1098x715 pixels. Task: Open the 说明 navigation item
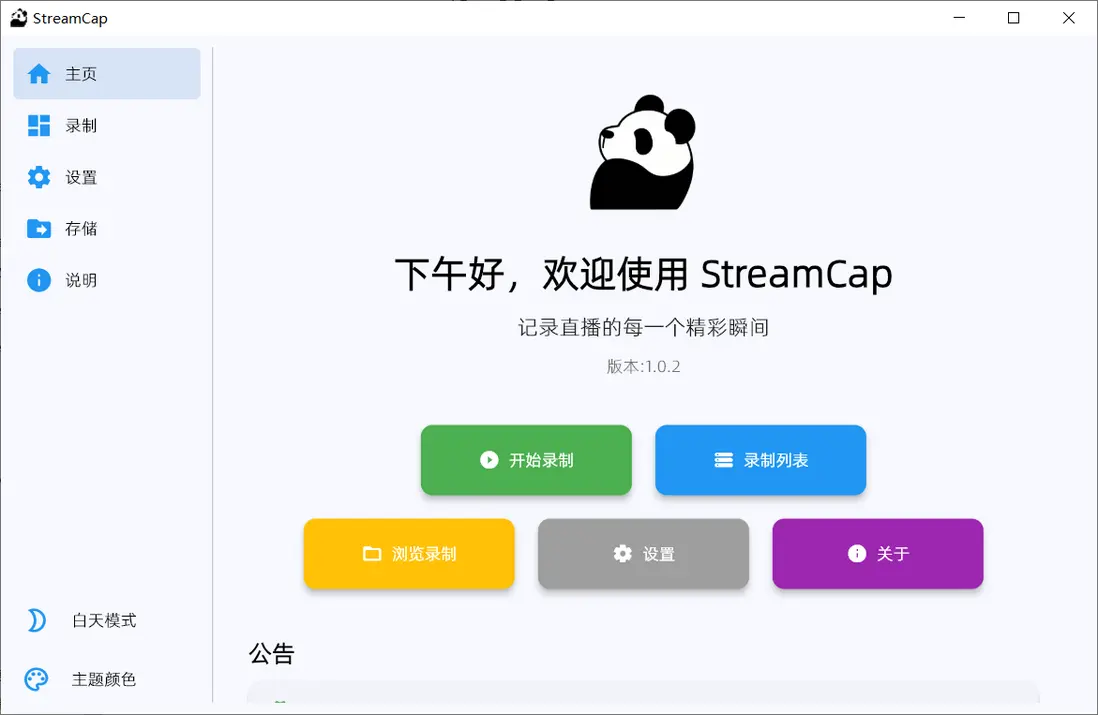[x=106, y=280]
